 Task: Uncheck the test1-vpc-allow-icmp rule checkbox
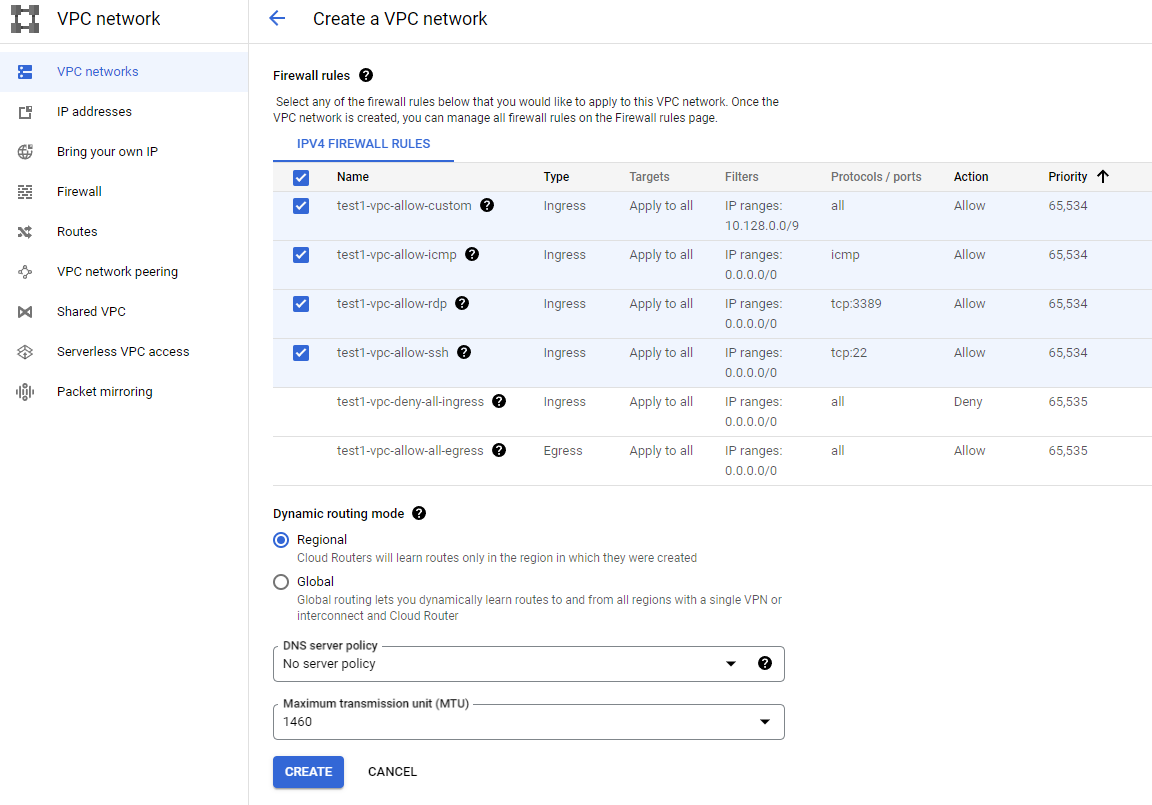coord(301,255)
